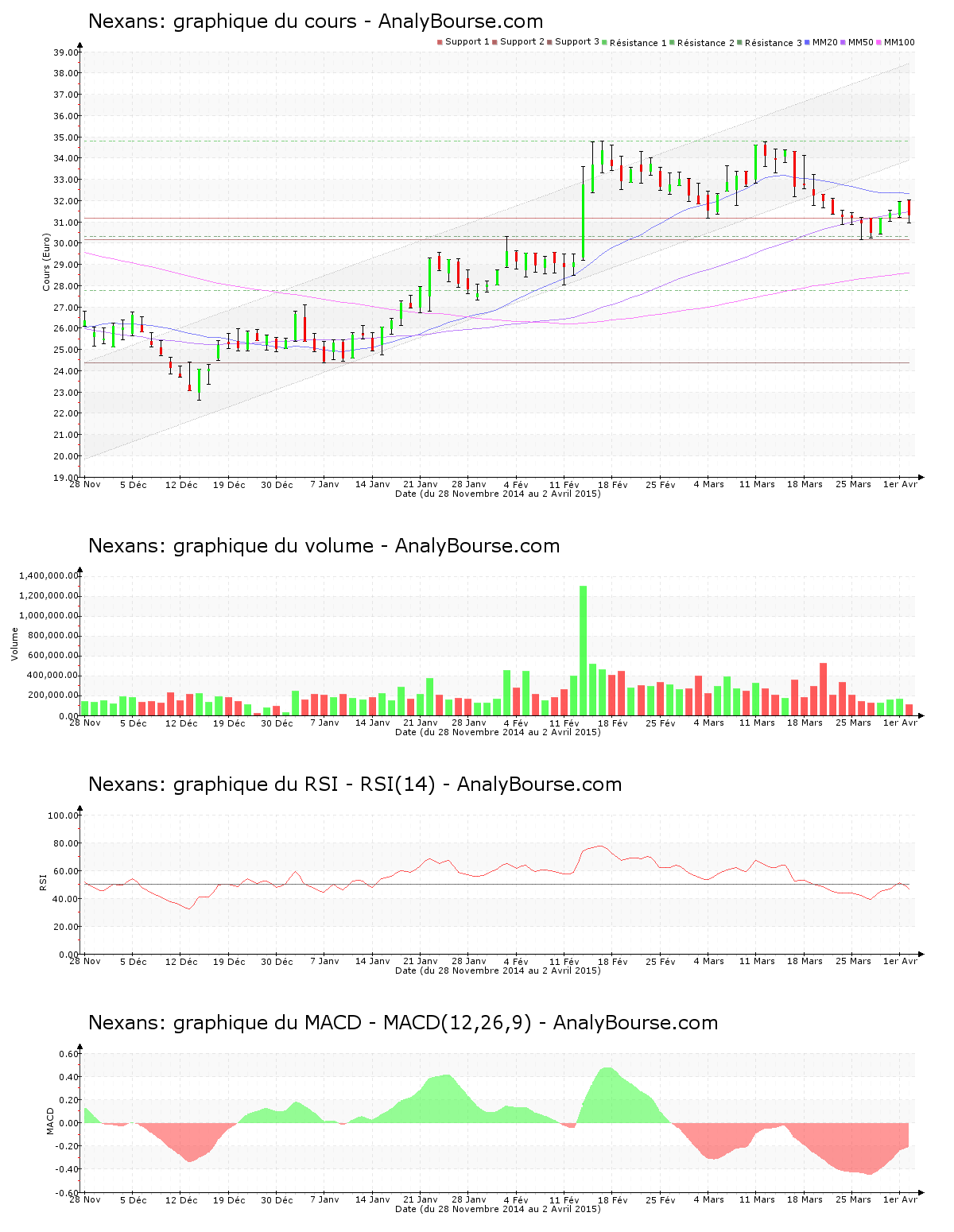Image resolution: width=954 pixels, height=1232 pixels.
Task: Toggle the MM100 moving average legend item
Action: point(898,42)
